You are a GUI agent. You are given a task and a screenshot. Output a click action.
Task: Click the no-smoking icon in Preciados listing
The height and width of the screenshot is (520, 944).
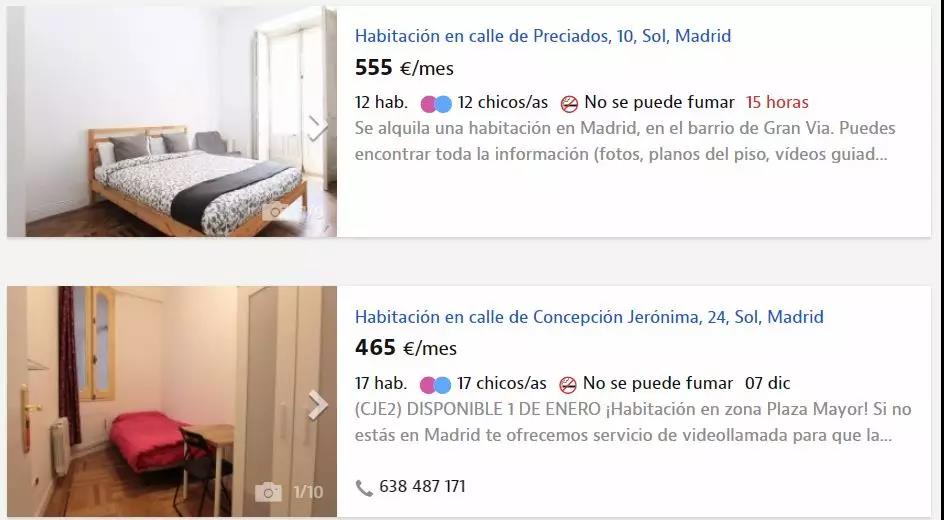(x=569, y=104)
